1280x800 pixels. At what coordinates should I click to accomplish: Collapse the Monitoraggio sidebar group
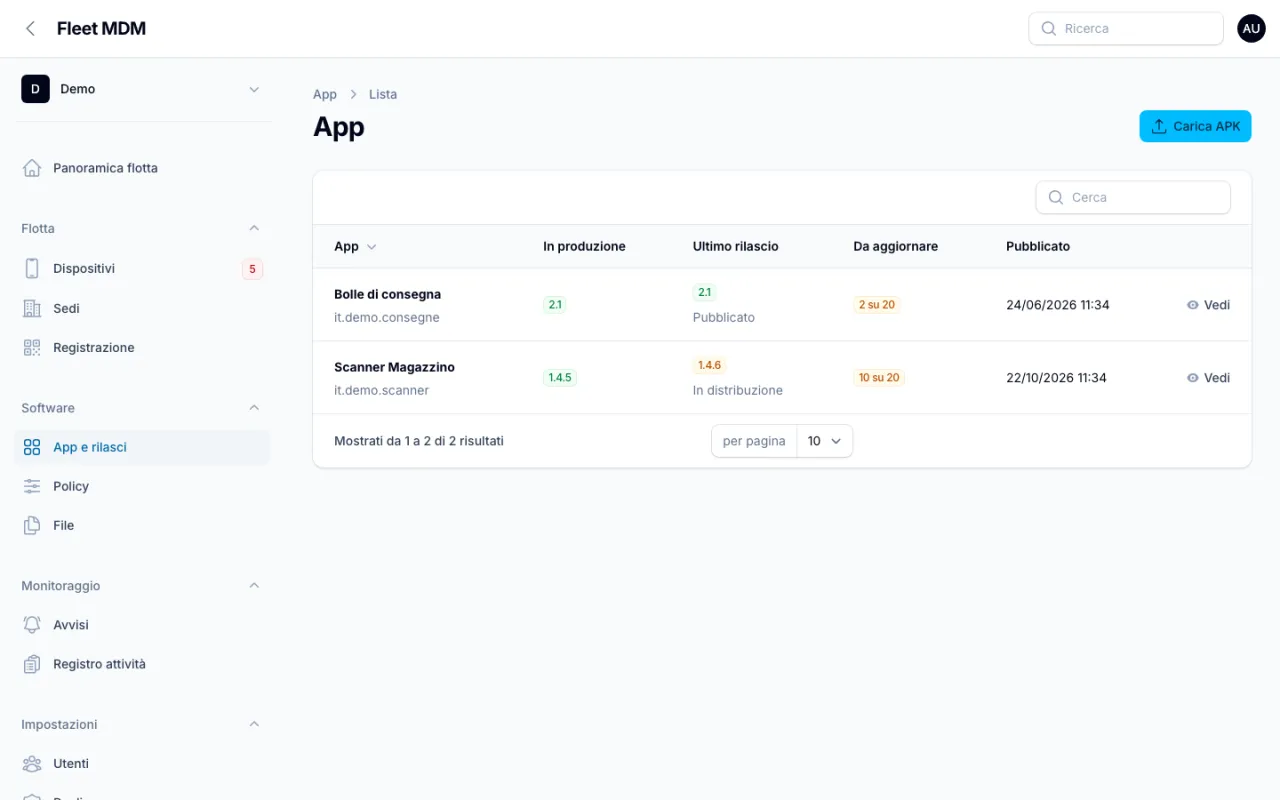point(254,586)
